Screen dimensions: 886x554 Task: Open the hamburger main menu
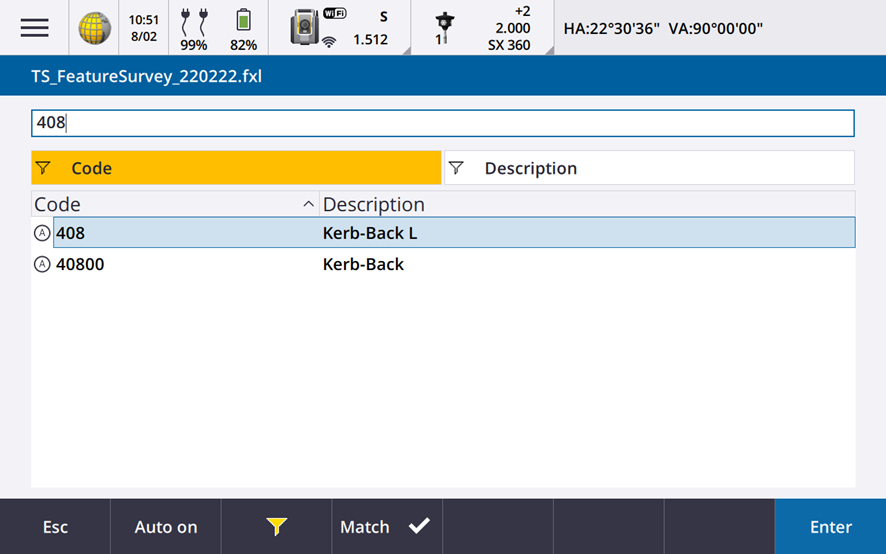34,28
